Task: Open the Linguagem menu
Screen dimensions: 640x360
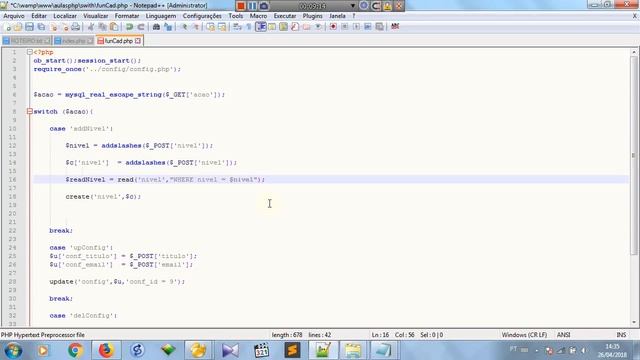Action: tap(161, 16)
